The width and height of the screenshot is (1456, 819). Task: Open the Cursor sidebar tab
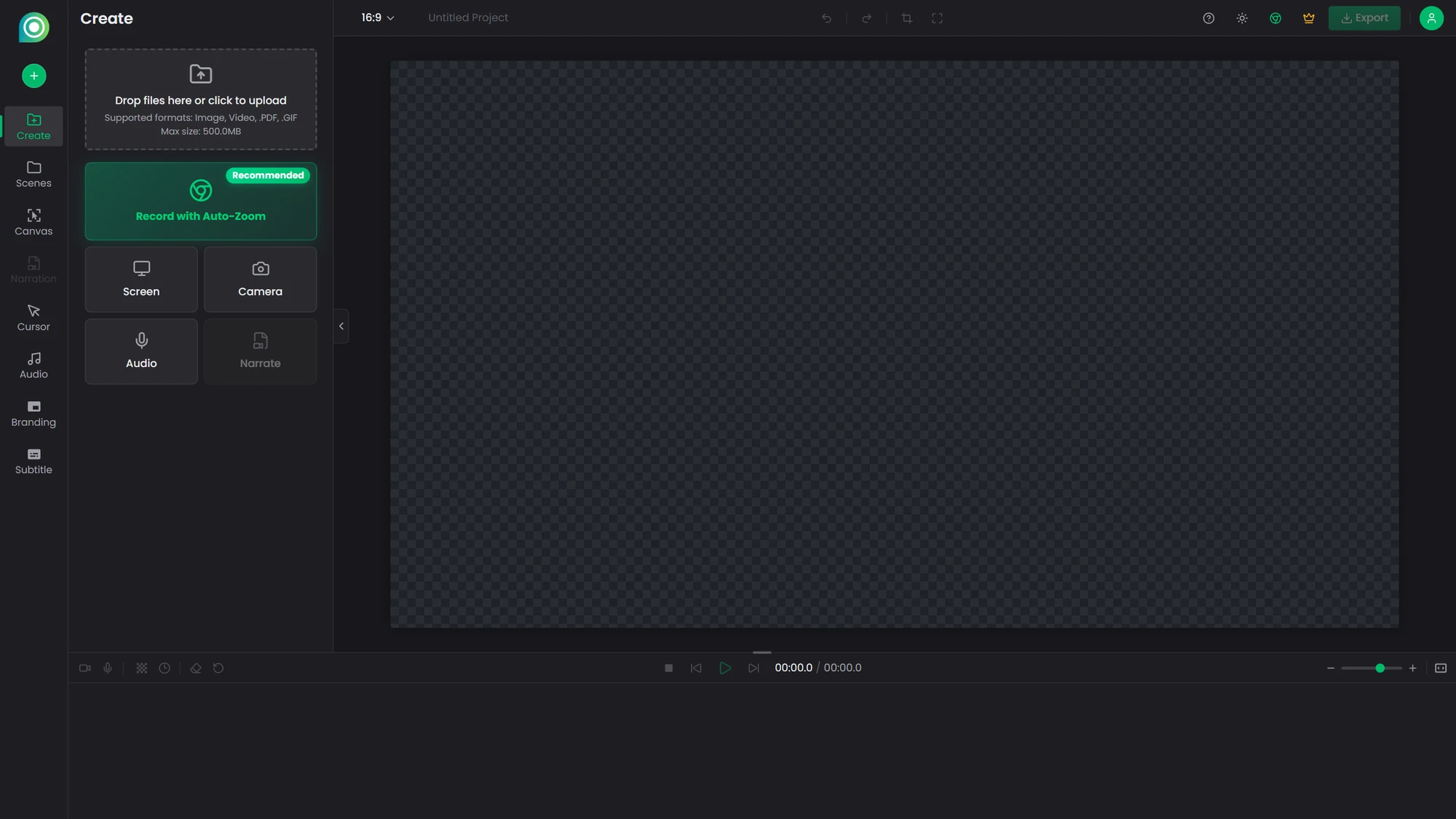[33, 317]
